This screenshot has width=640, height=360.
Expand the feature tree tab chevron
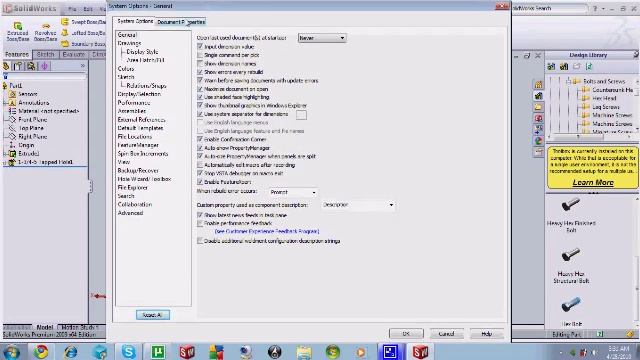pos(83,66)
